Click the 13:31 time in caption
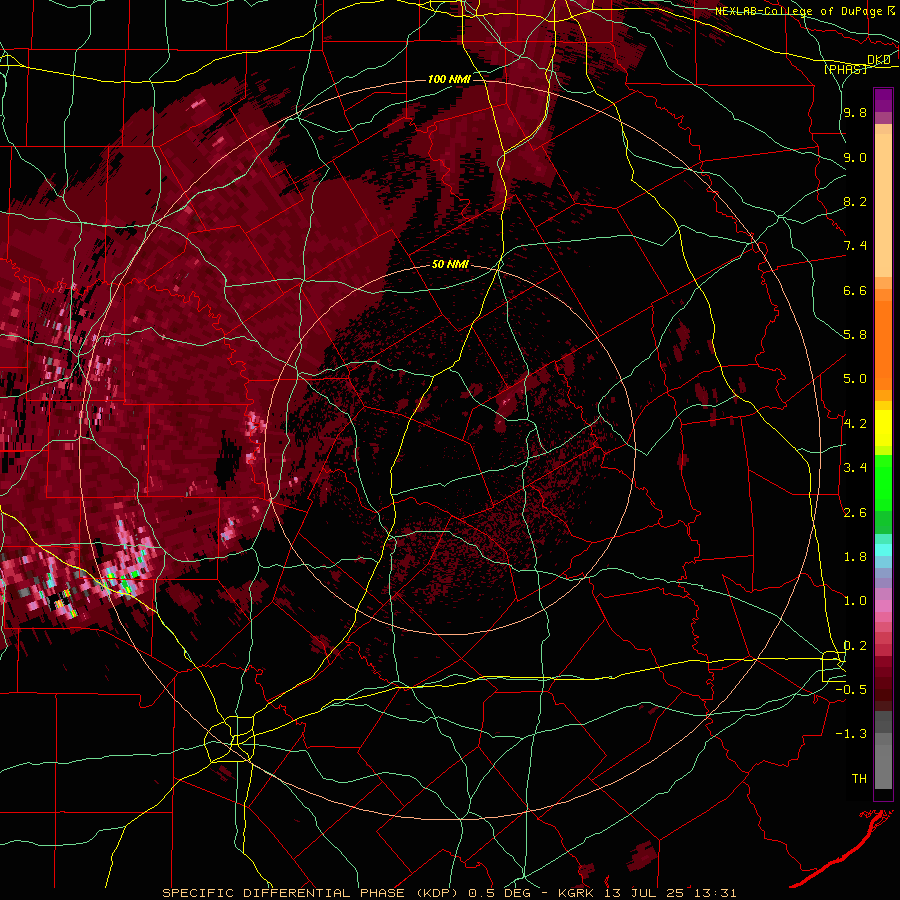 coord(713,893)
